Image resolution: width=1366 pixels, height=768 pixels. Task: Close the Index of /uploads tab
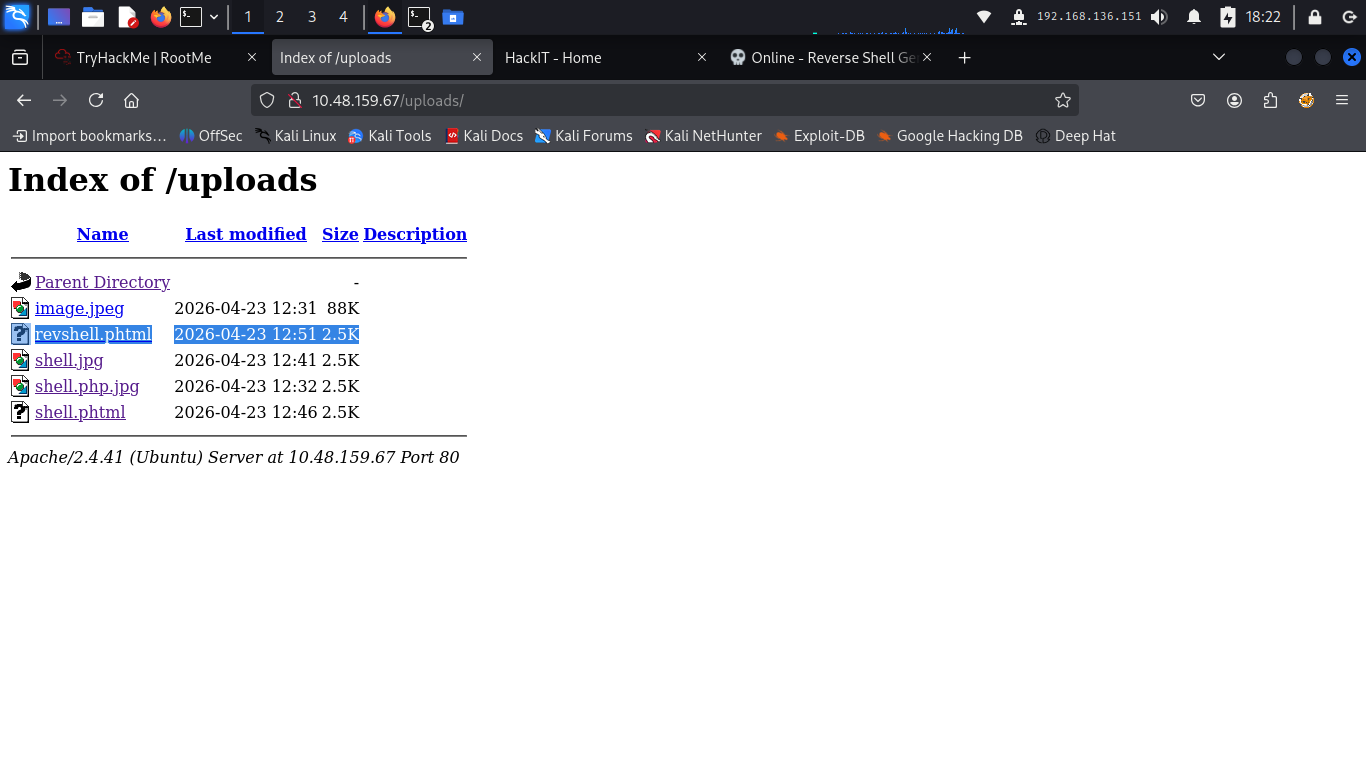point(477,58)
